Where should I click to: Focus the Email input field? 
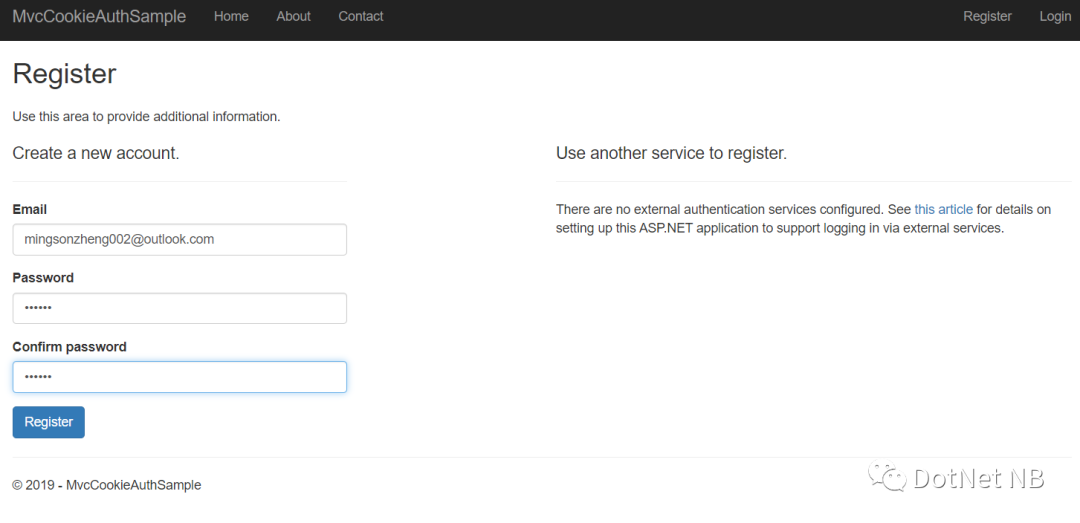point(180,240)
